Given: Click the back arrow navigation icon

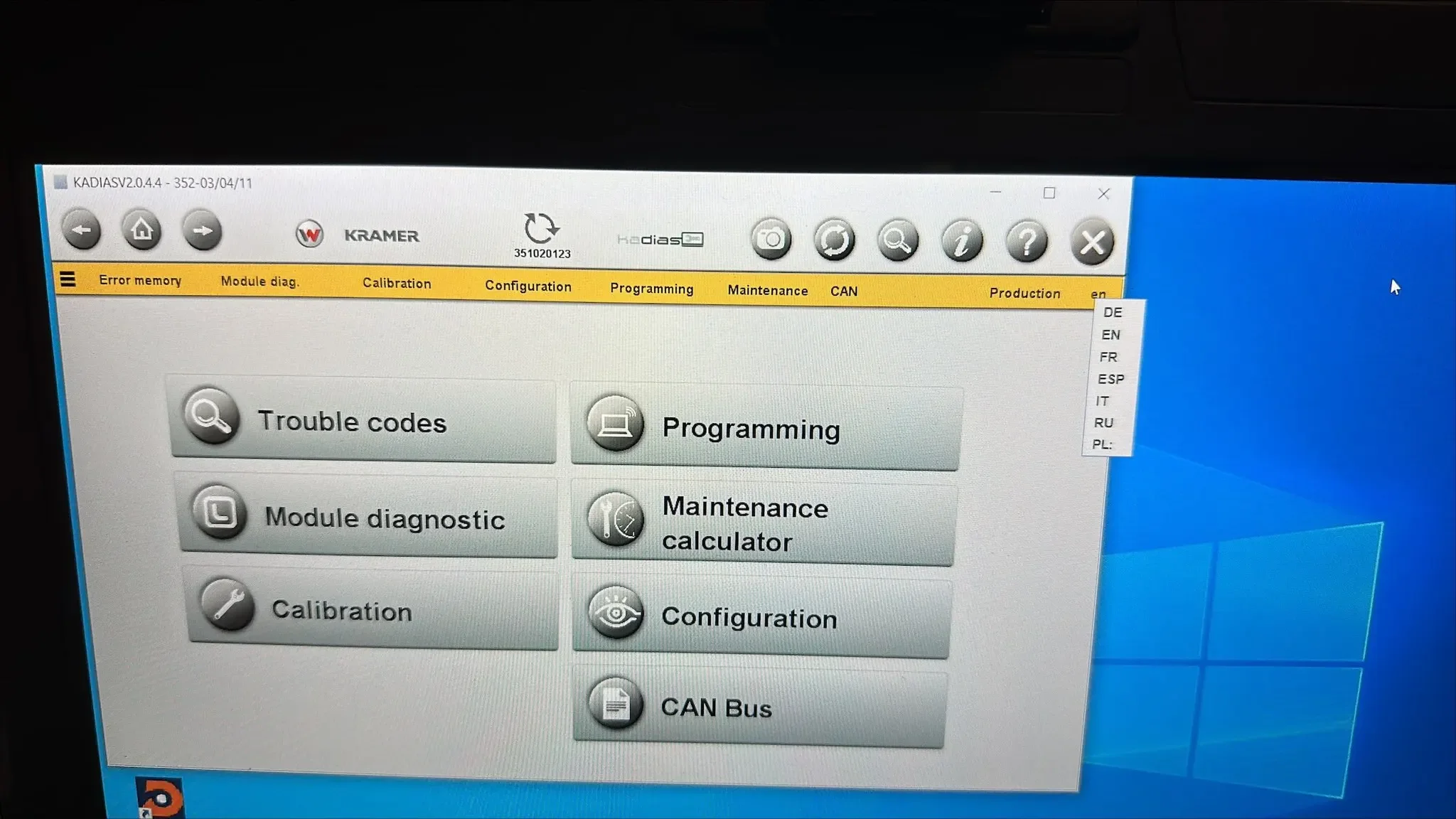Looking at the screenshot, I should [82, 230].
